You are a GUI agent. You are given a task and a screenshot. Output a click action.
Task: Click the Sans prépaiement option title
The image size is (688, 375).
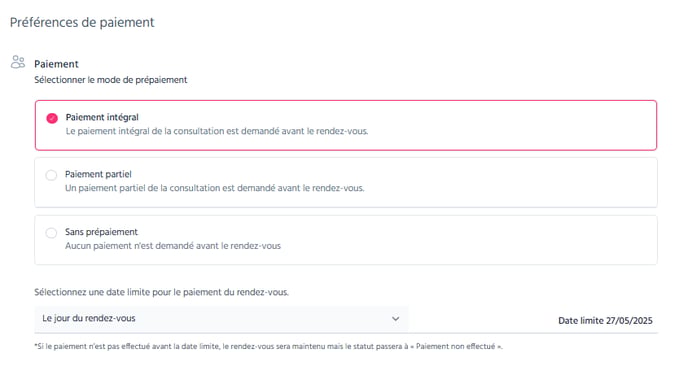click(101, 232)
